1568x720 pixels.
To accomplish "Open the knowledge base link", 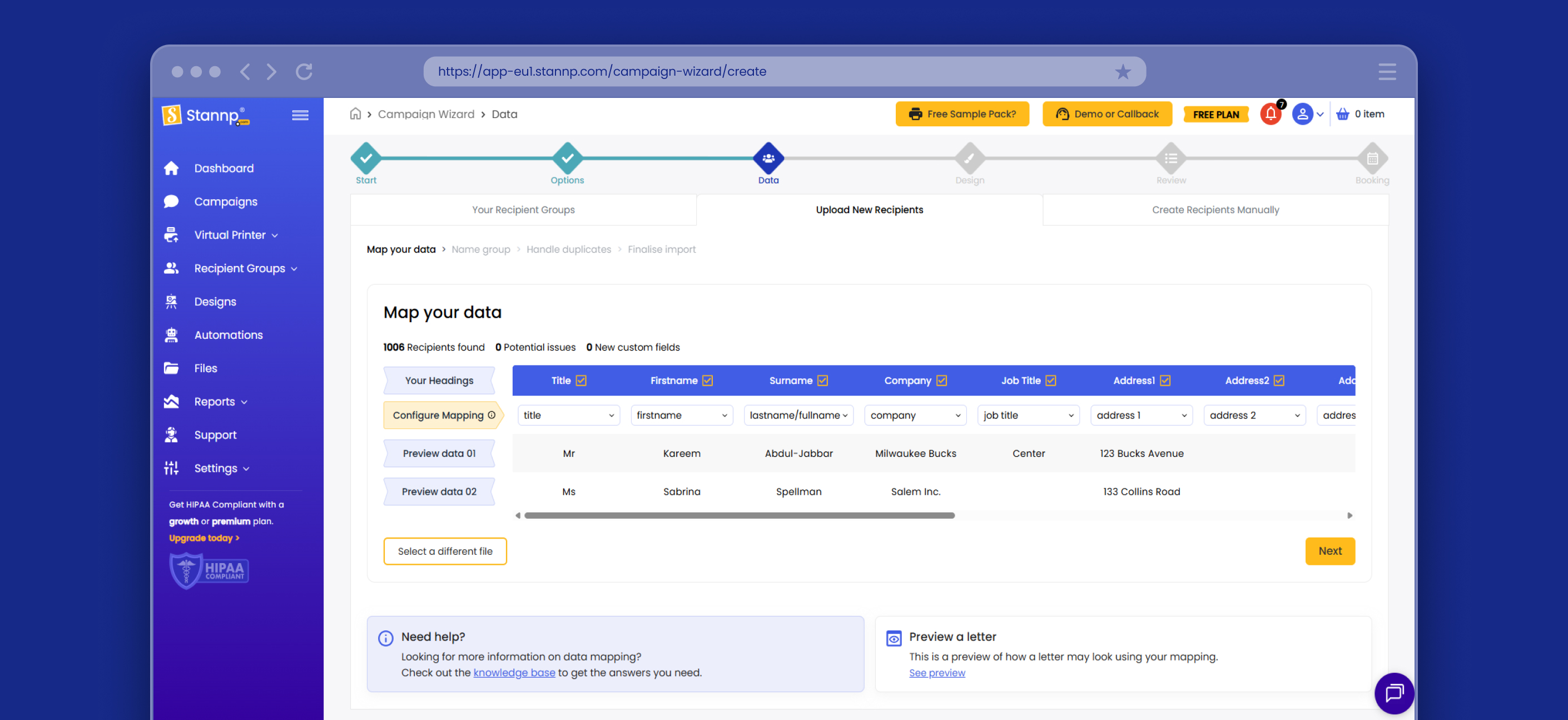I will point(514,673).
